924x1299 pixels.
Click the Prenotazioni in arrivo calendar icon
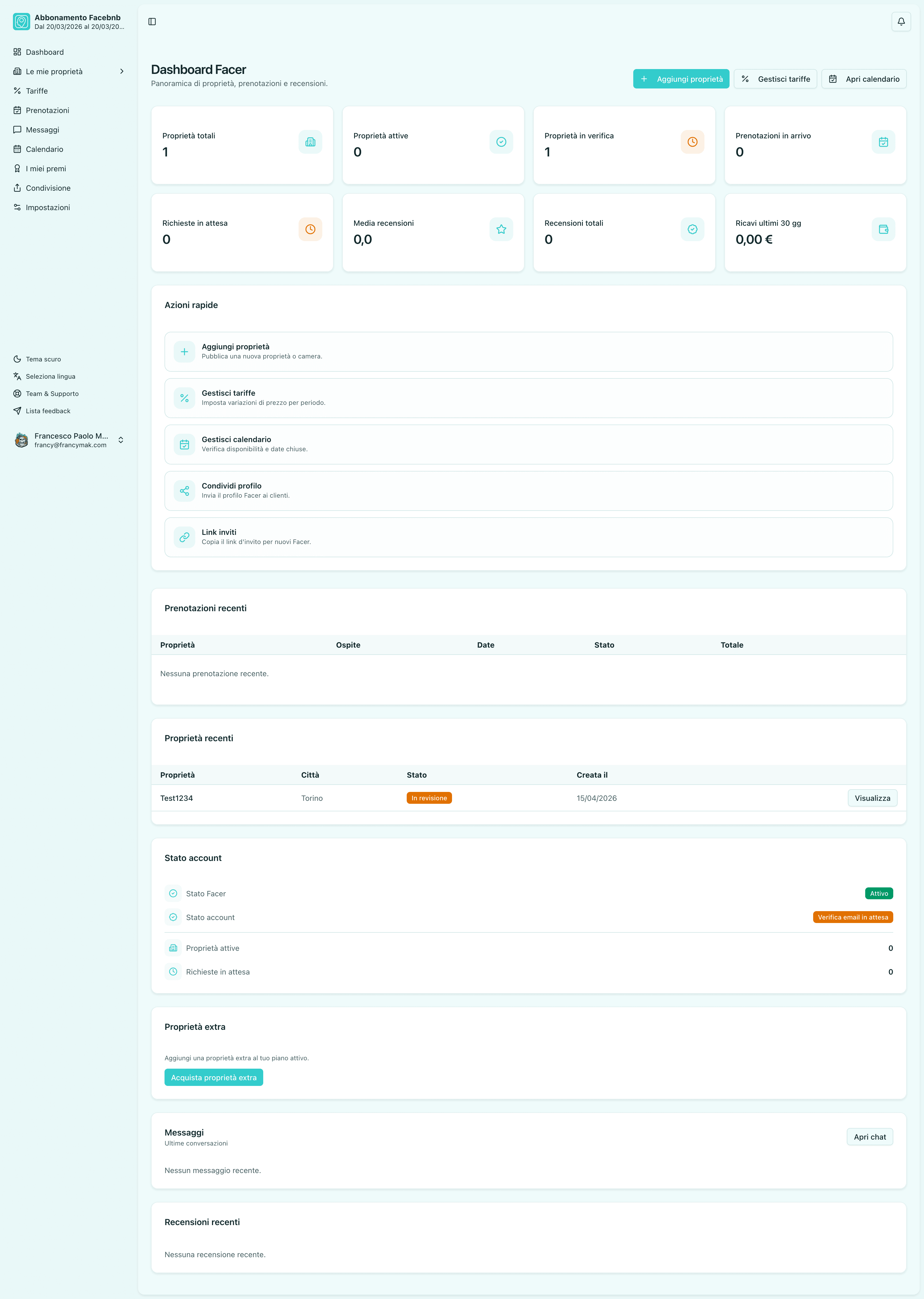click(x=883, y=142)
